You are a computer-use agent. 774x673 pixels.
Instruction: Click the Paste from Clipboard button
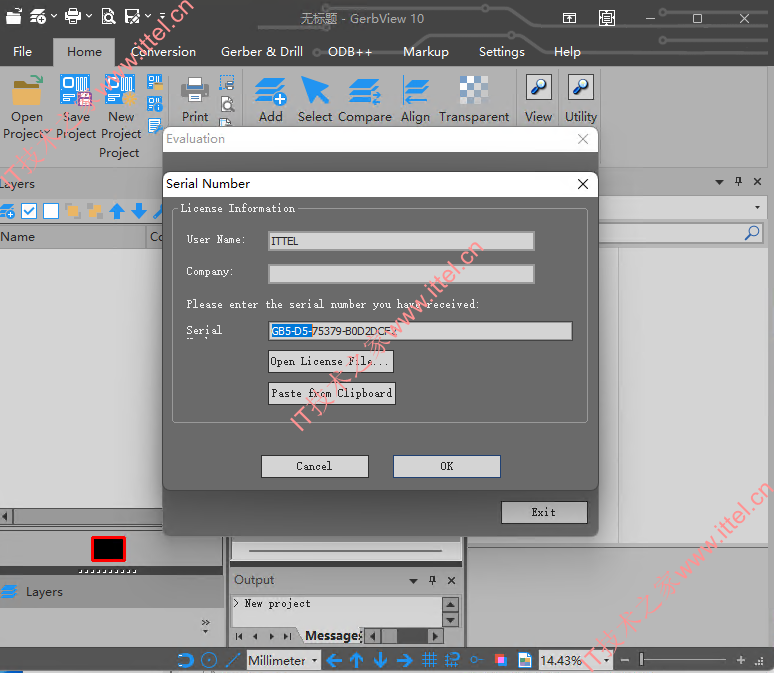point(332,394)
